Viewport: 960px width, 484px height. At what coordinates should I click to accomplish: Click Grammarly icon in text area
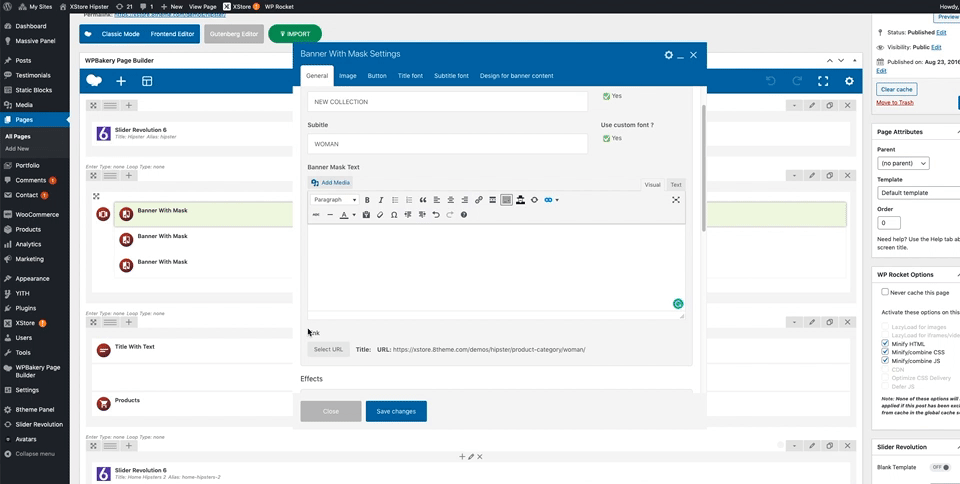coord(678,303)
